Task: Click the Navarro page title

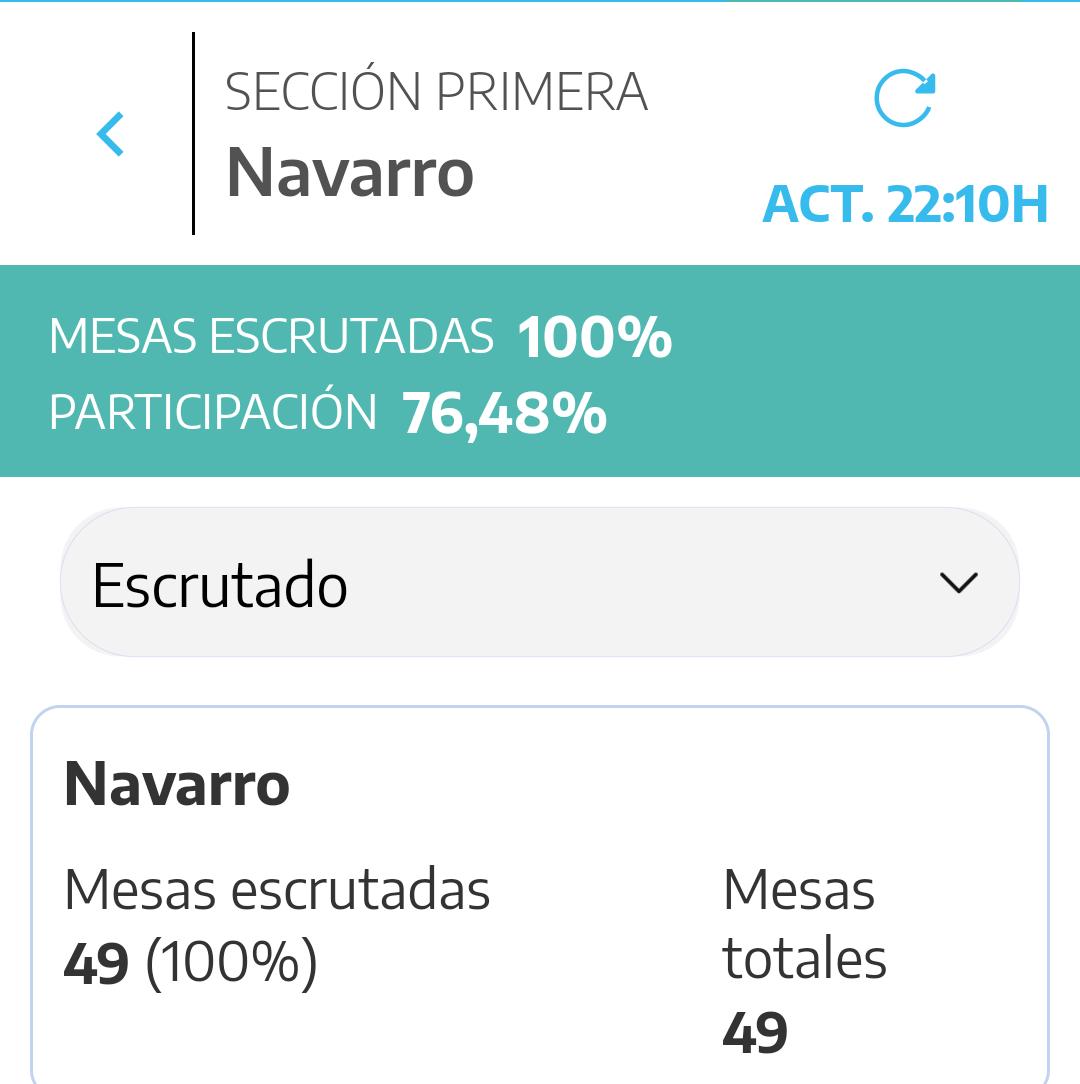Action: (350, 172)
